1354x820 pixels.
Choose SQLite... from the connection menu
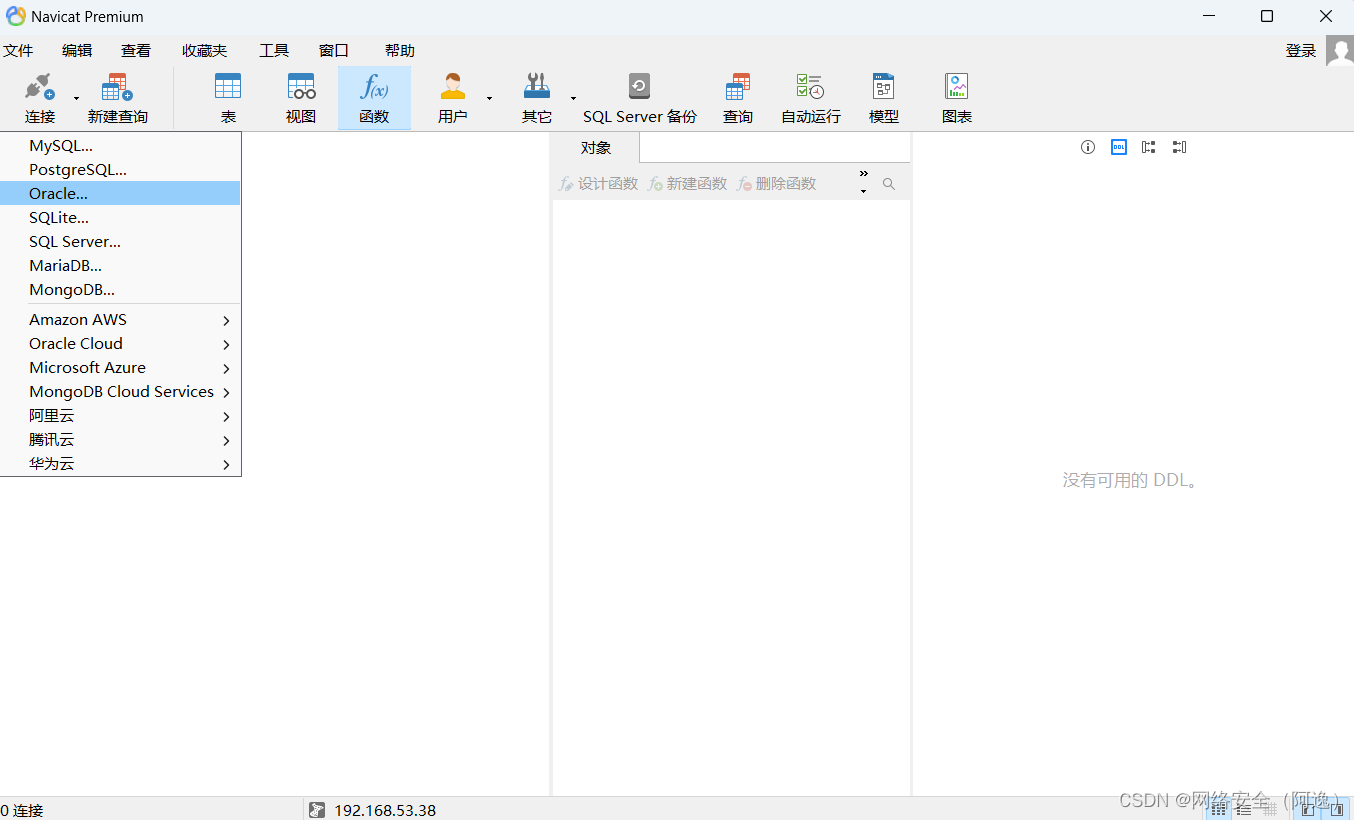tap(120, 218)
